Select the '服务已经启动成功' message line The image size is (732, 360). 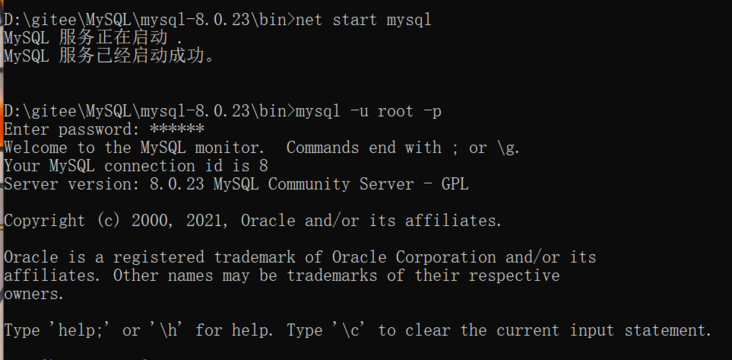click(108, 56)
